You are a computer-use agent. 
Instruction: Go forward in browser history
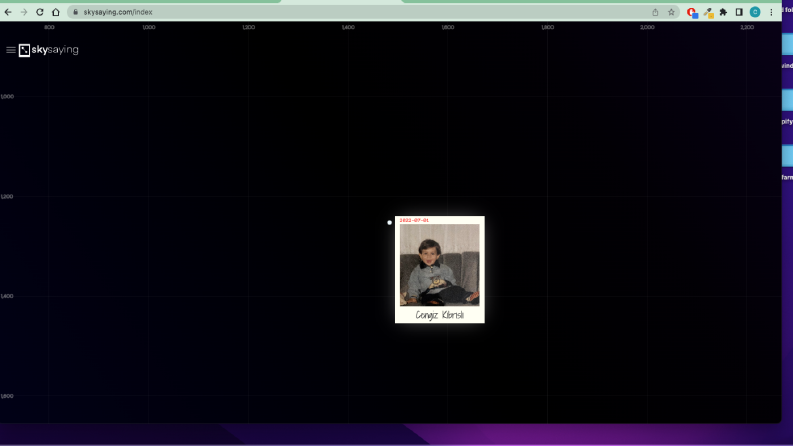click(24, 12)
